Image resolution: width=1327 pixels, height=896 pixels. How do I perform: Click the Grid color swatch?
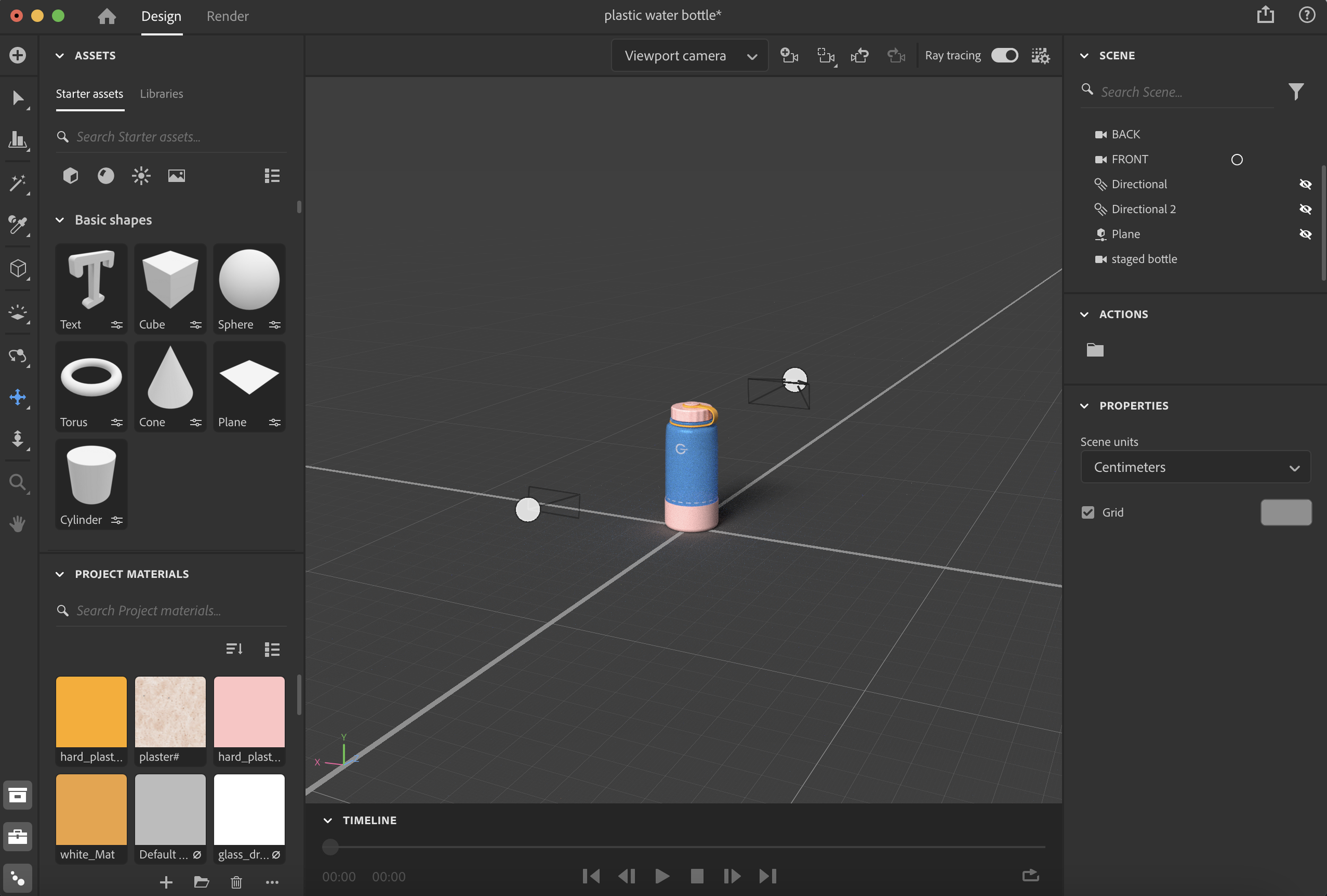1286,512
